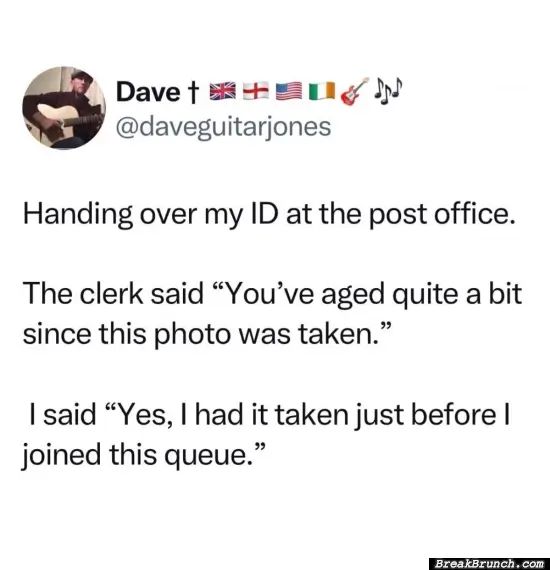The height and width of the screenshot is (570, 550).
Task: Click the word aged in the clerk's quote
Action: [x=353, y=296]
